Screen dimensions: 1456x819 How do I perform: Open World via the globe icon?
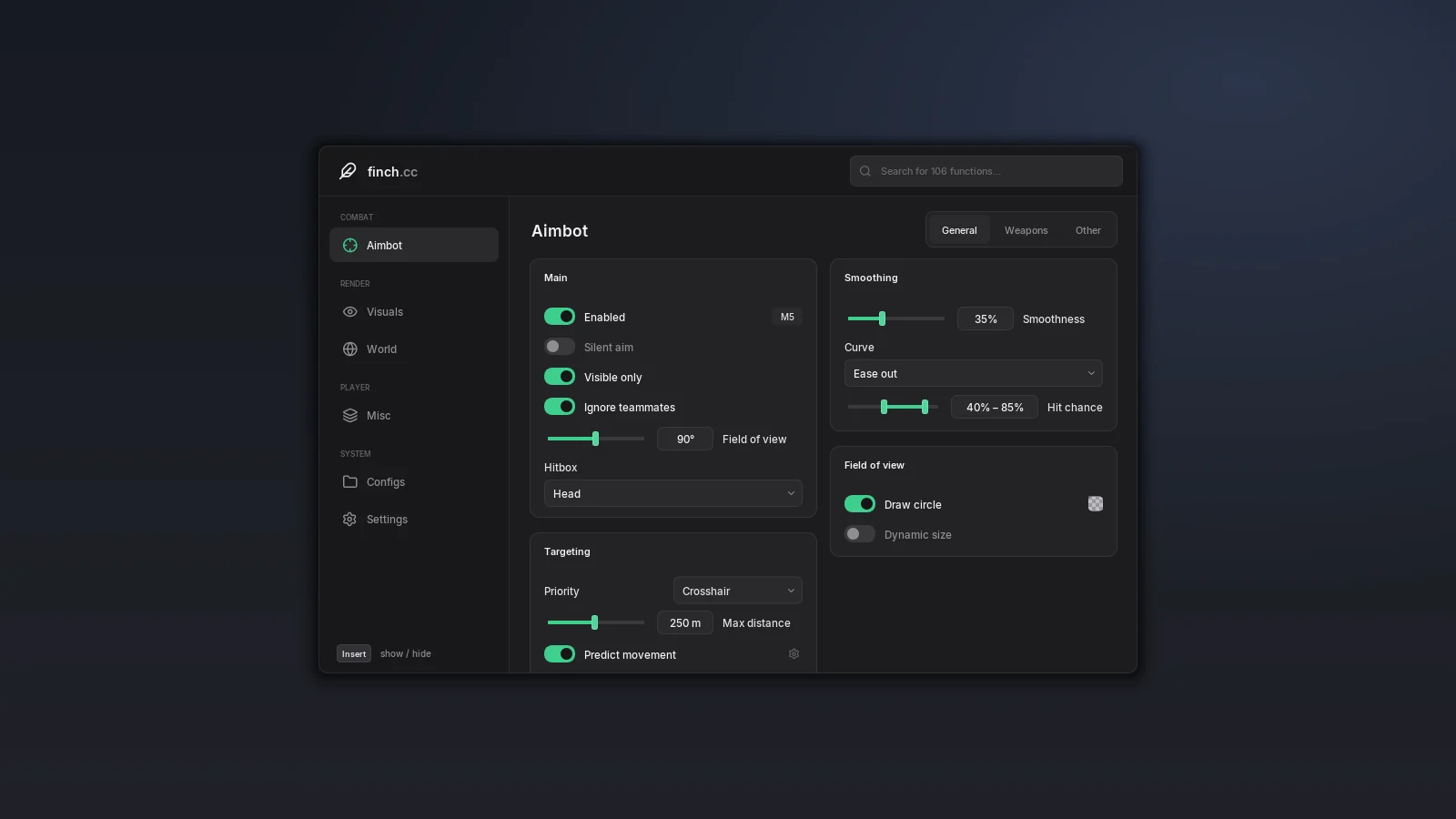tap(349, 349)
